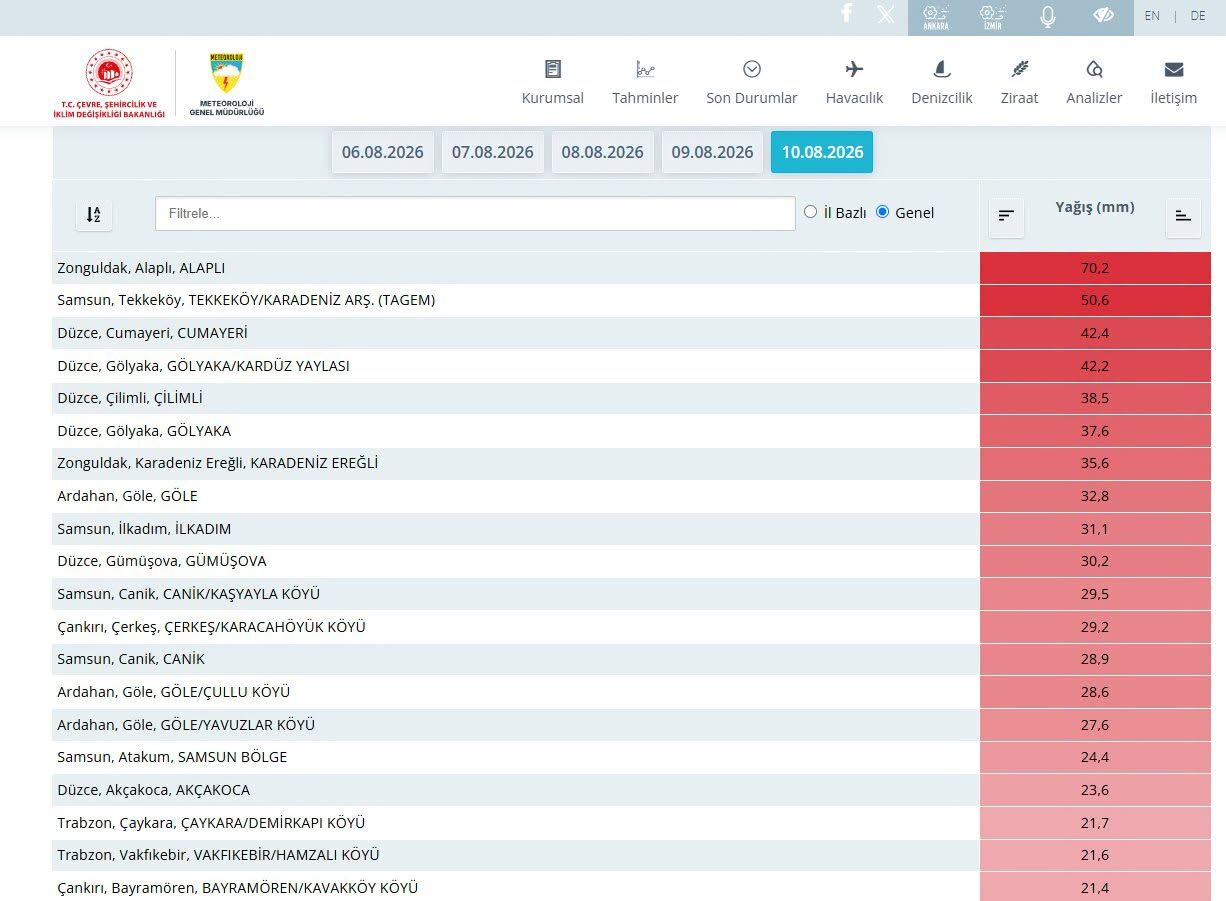1226x901 pixels.
Task: Click the microphone voice forecast icon
Action: pos(1048,16)
